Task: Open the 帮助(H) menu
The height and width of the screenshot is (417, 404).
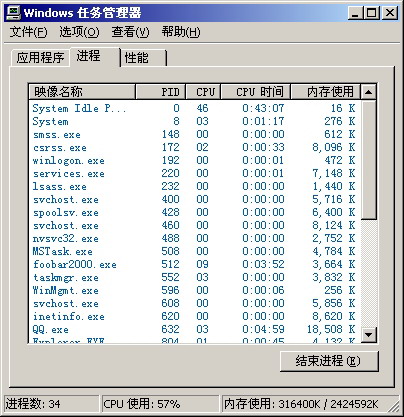Action: 181,32
